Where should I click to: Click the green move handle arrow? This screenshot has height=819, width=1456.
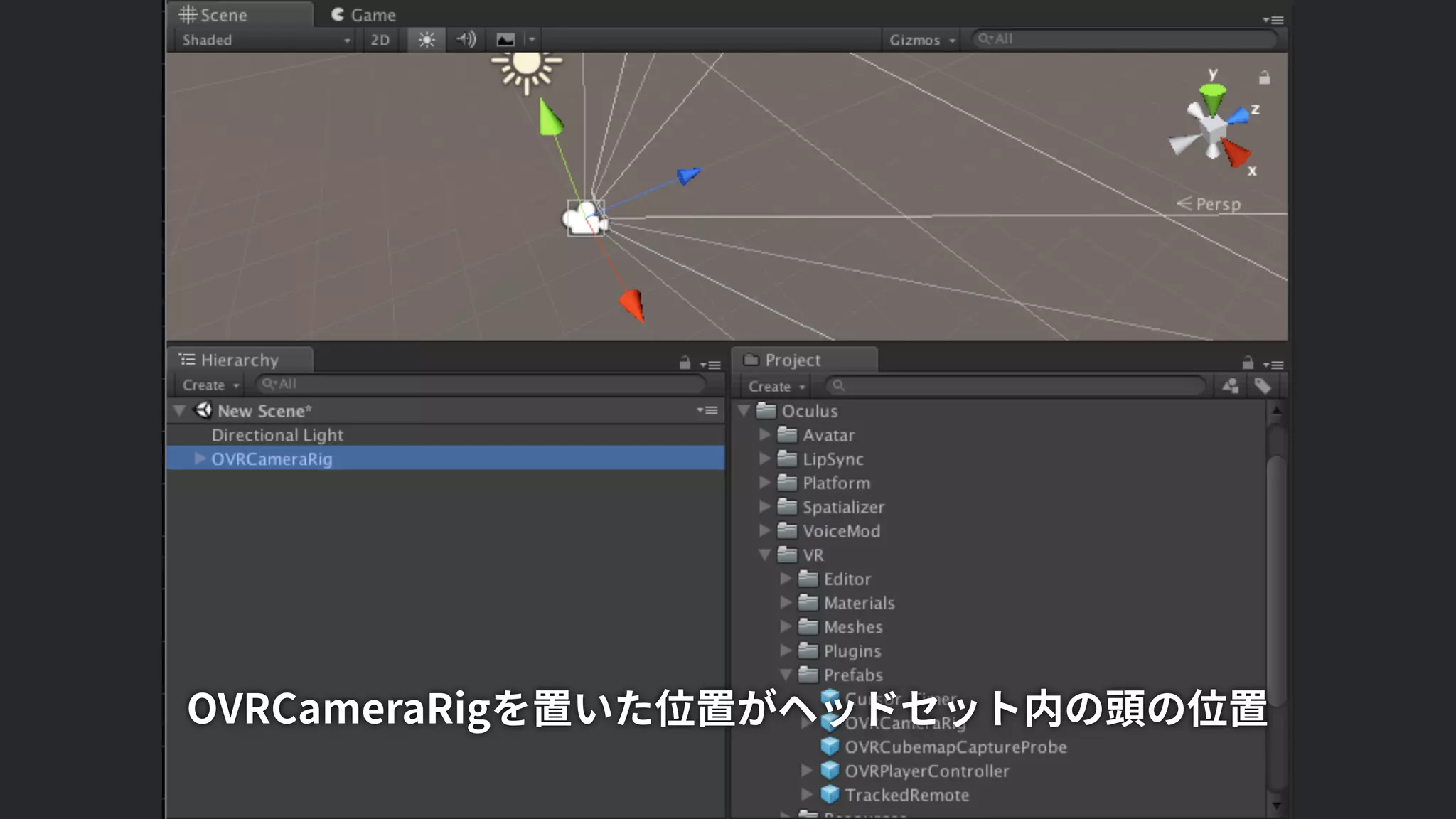tap(550, 117)
